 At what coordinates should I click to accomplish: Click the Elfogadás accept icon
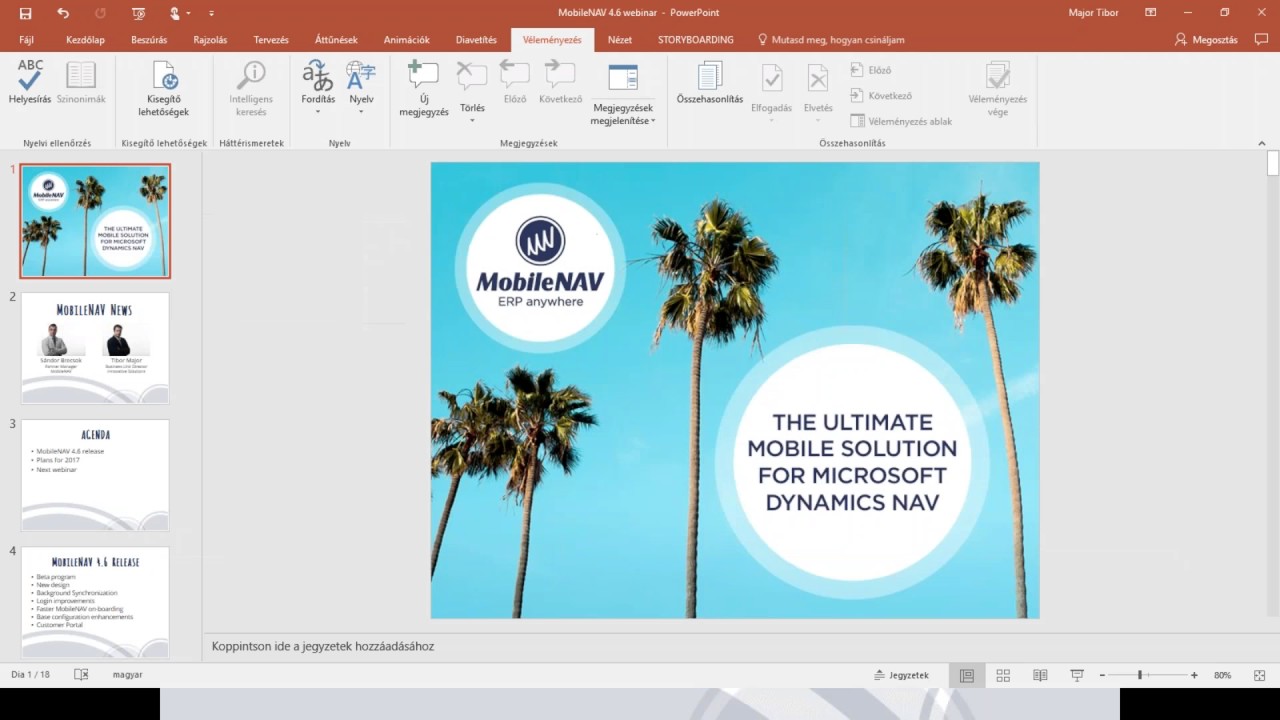click(x=771, y=78)
